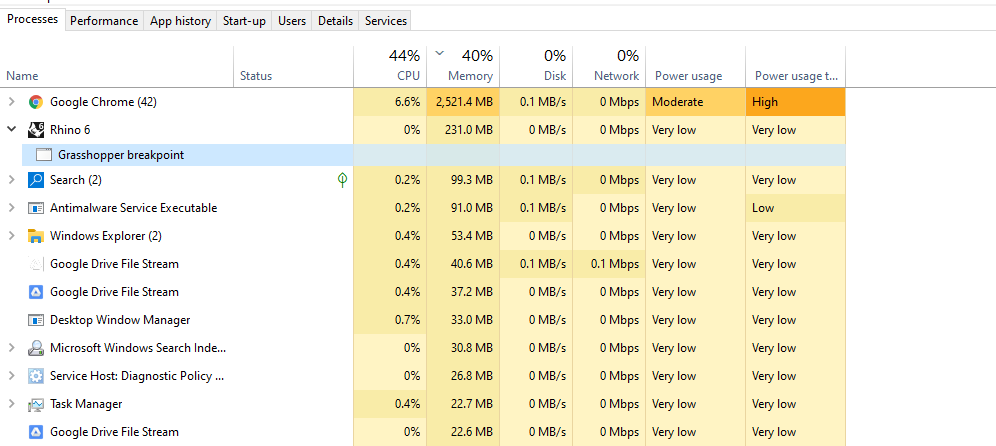Select the Google Chrome (42) row name

point(104,102)
